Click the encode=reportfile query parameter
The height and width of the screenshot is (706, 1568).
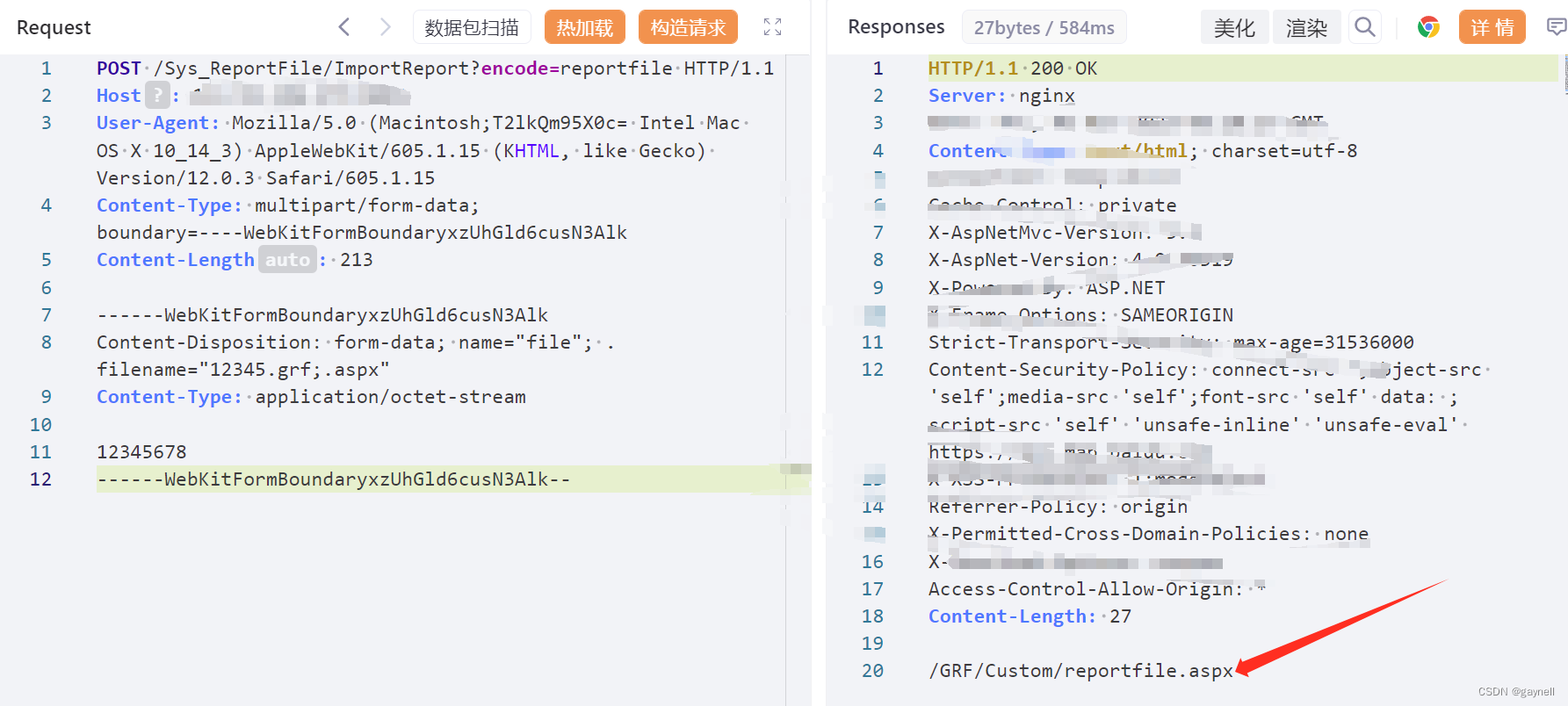[576, 68]
